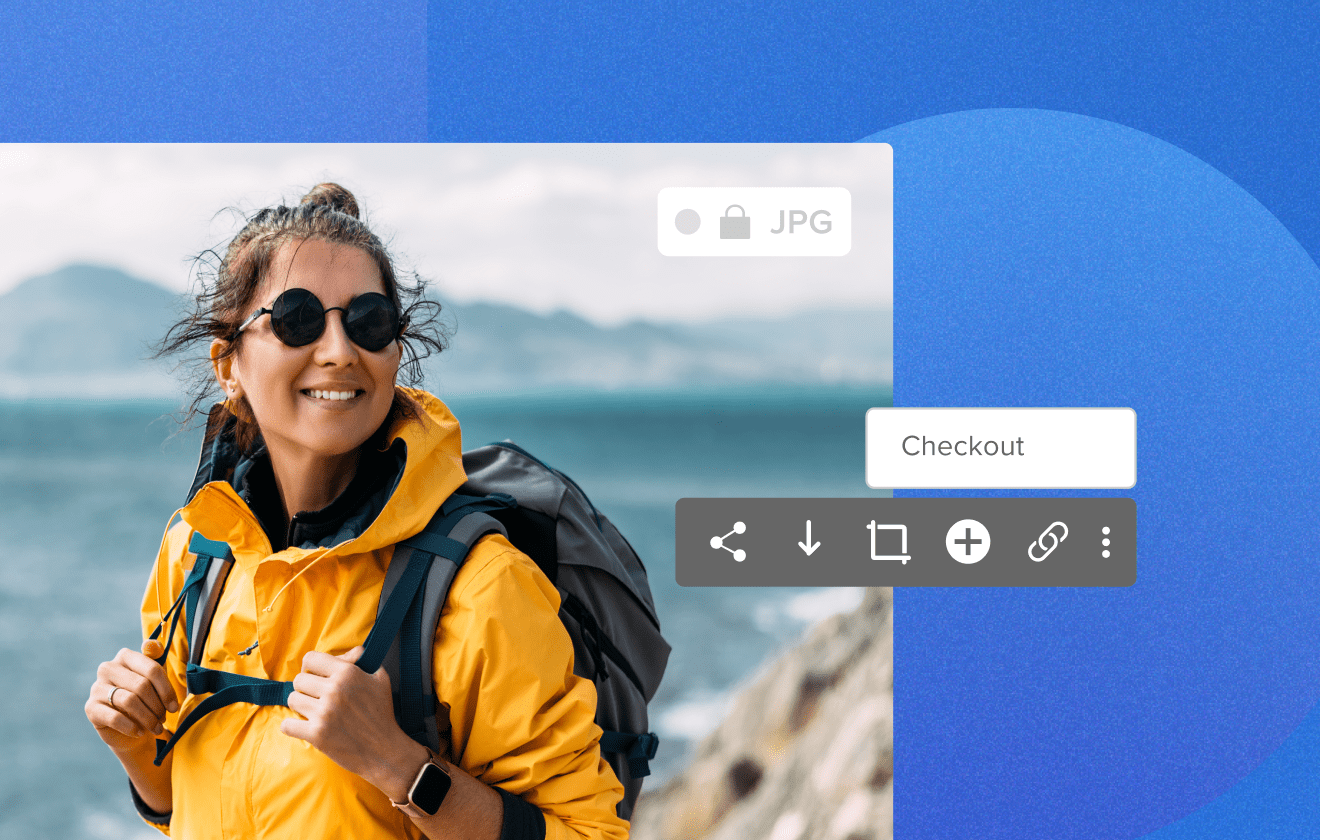Toggle the gray dot on the JPG badge
The width and height of the screenshot is (1320, 840).
coord(687,221)
